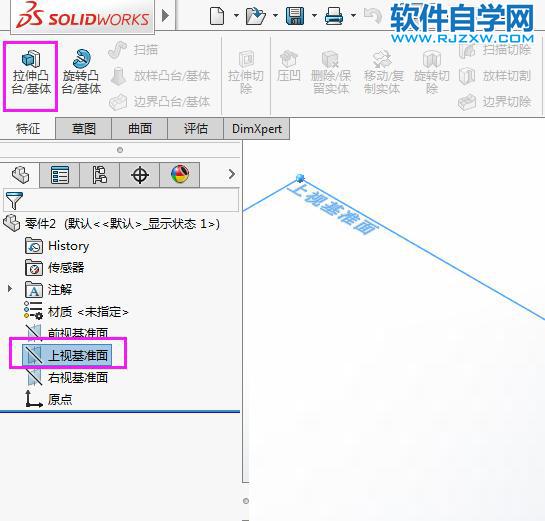Open the FeatureManager design tree tab
The width and height of the screenshot is (545, 521).
coord(20,174)
